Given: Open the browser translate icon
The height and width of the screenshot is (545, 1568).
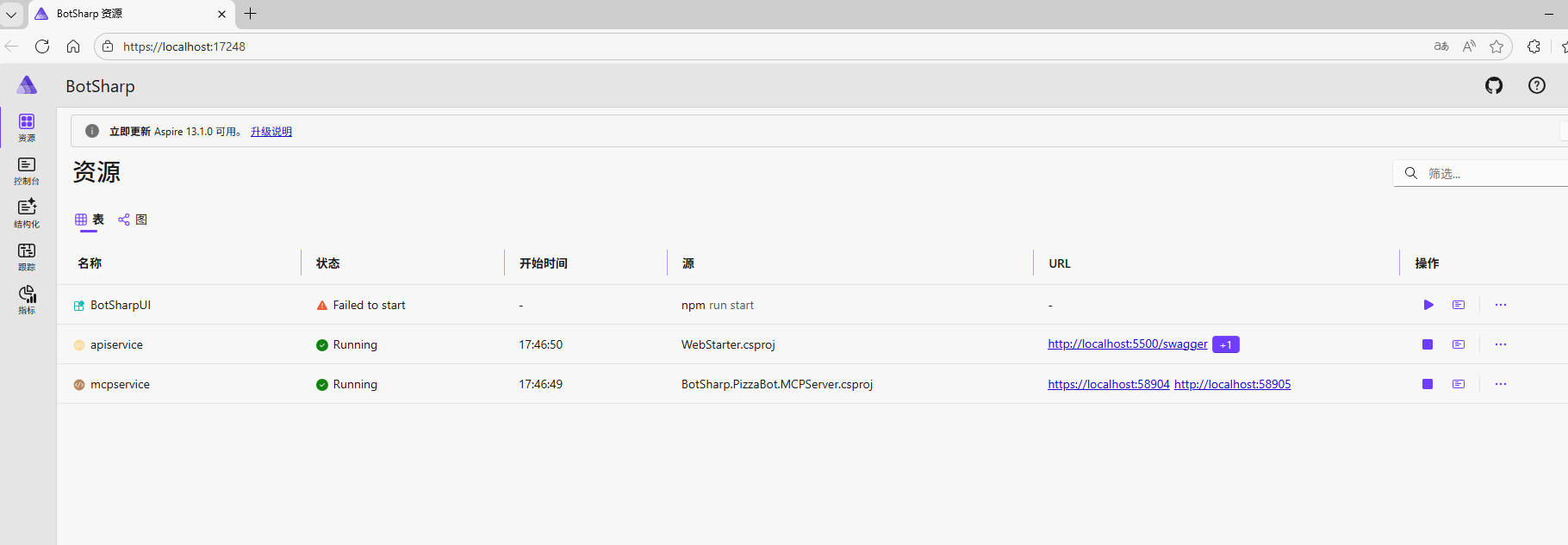Looking at the screenshot, I should (1441, 46).
